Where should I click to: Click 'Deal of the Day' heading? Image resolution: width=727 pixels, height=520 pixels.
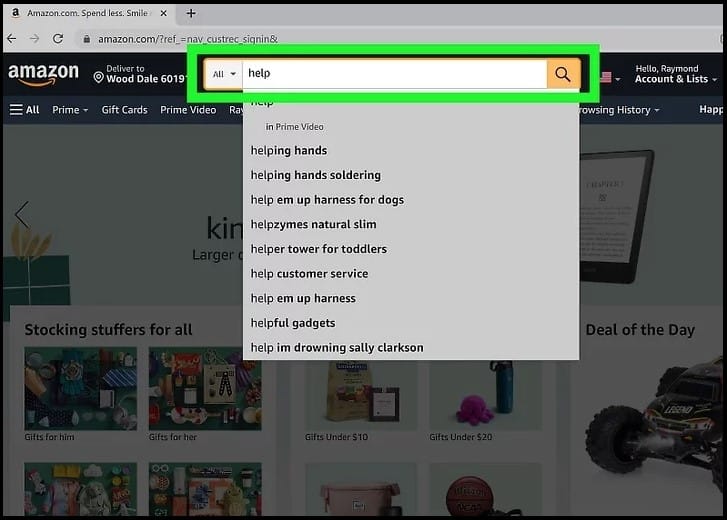click(x=640, y=330)
